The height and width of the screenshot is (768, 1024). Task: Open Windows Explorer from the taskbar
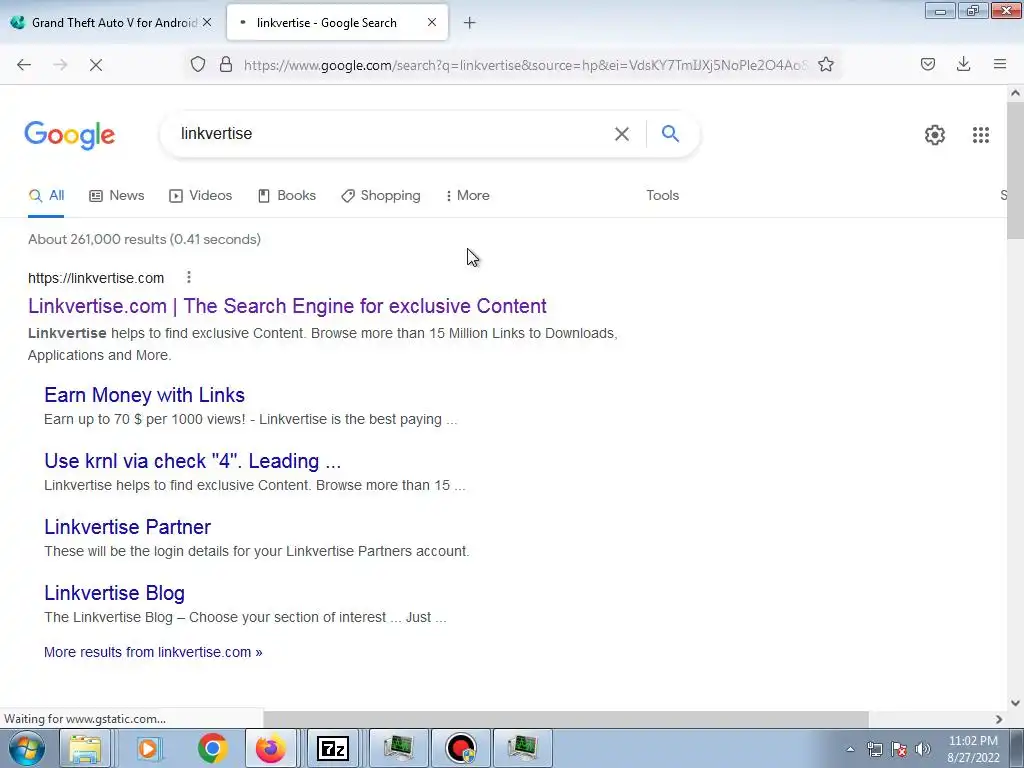tap(86, 748)
